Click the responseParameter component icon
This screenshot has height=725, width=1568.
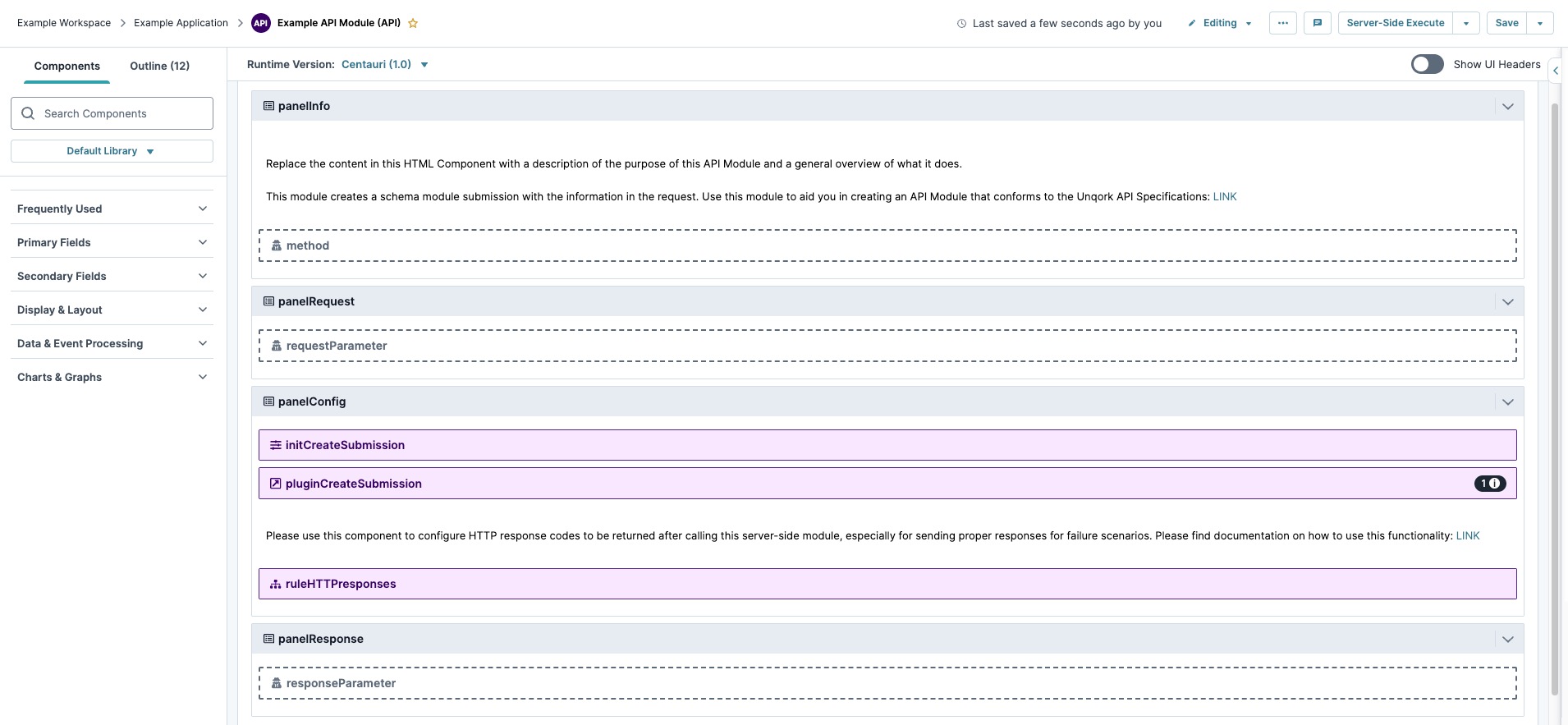point(277,683)
